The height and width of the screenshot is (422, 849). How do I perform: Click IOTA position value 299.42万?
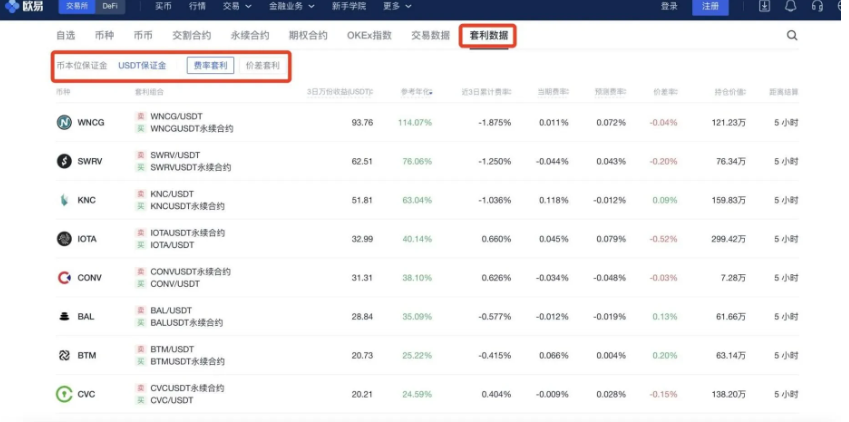(728, 239)
